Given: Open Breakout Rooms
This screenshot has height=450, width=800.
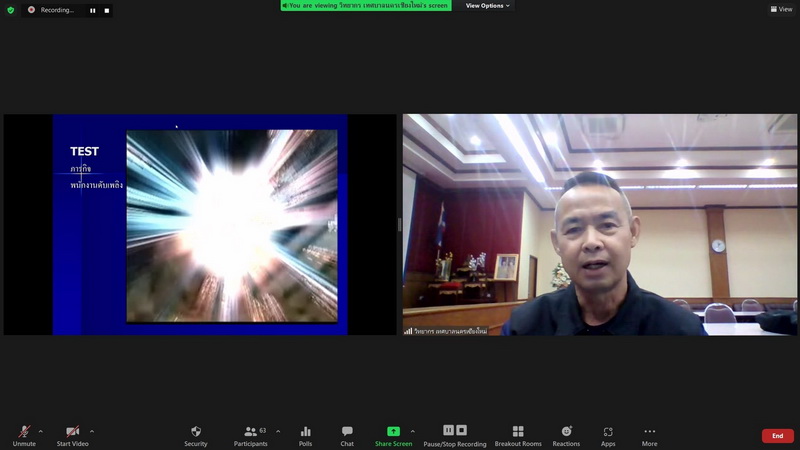Looking at the screenshot, I should click(518, 432).
